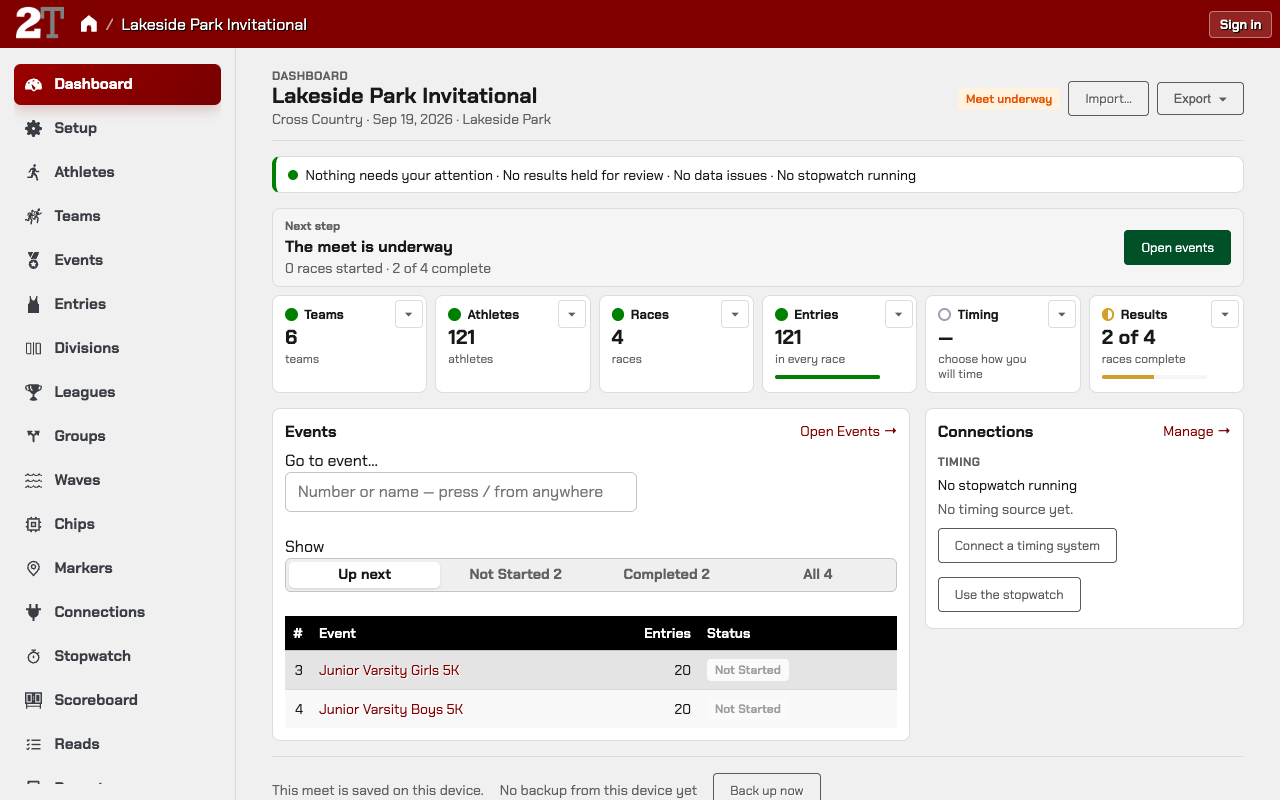Expand the Teams card dropdown

pos(408,314)
